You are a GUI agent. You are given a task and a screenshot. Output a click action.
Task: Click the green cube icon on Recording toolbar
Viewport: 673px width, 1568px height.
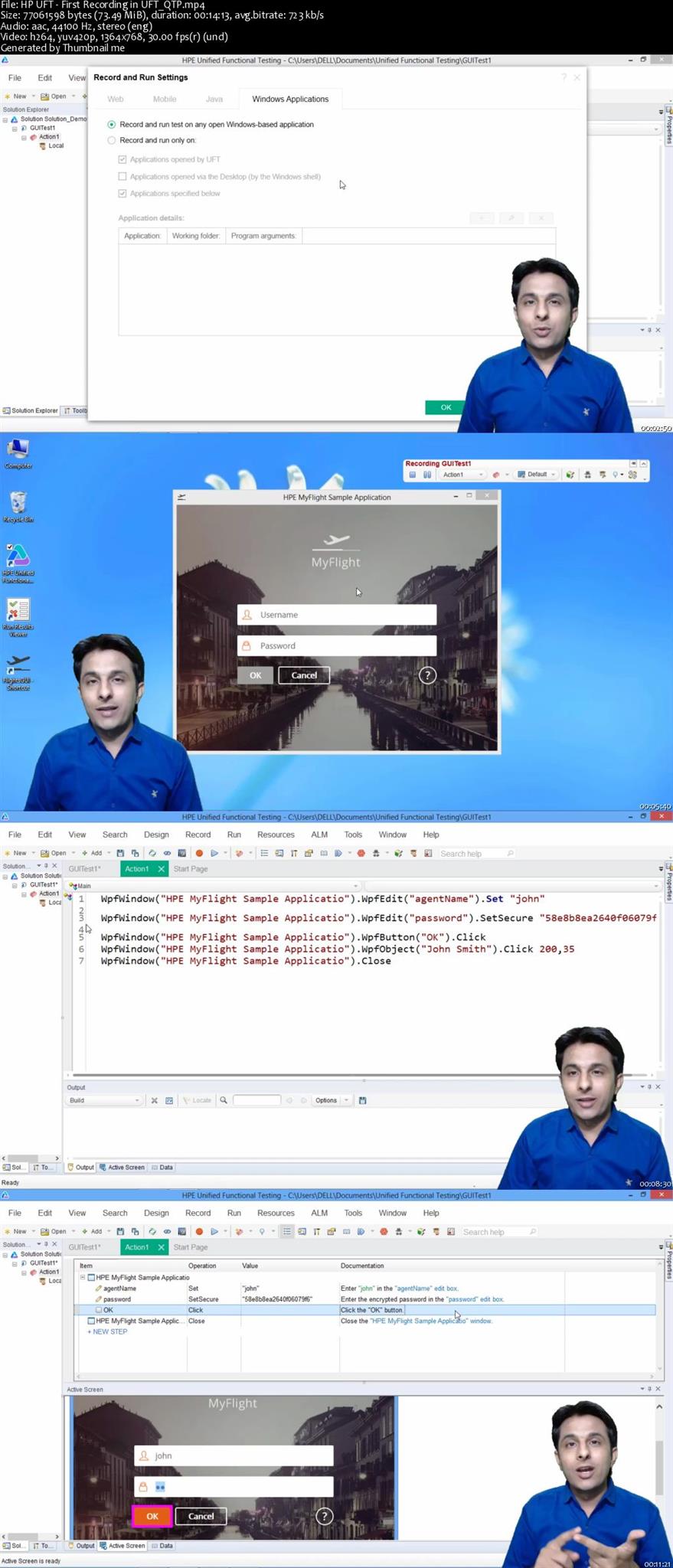pos(570,475)
